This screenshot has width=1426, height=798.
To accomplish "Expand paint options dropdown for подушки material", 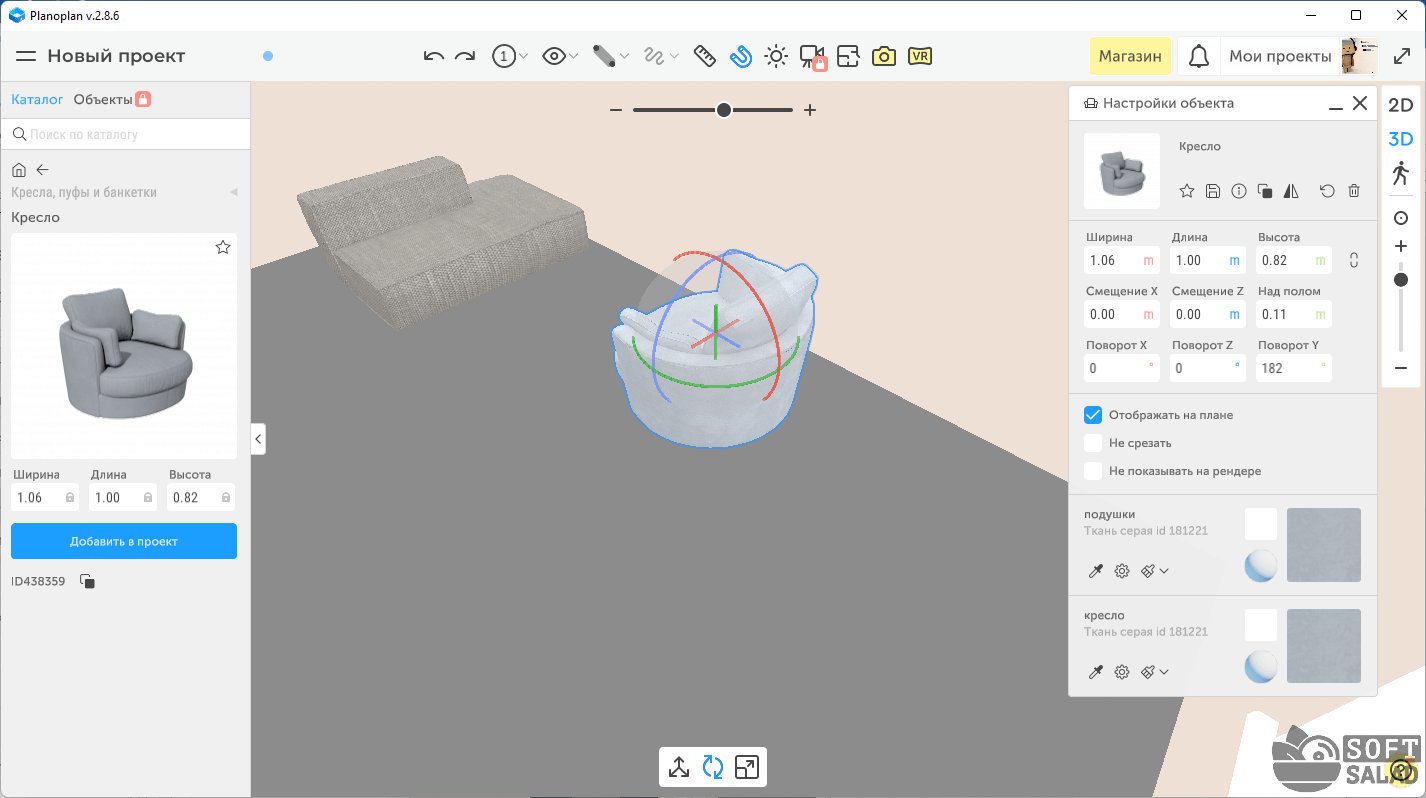I will pyautogui.click(x=1164, y=571).
